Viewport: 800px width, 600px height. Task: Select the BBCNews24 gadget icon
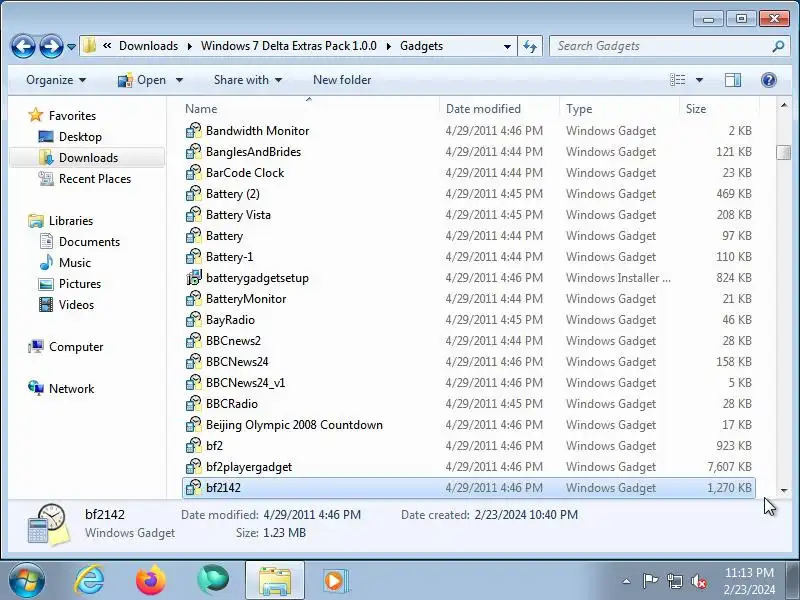pyautogui.click(x=193, y=361)
